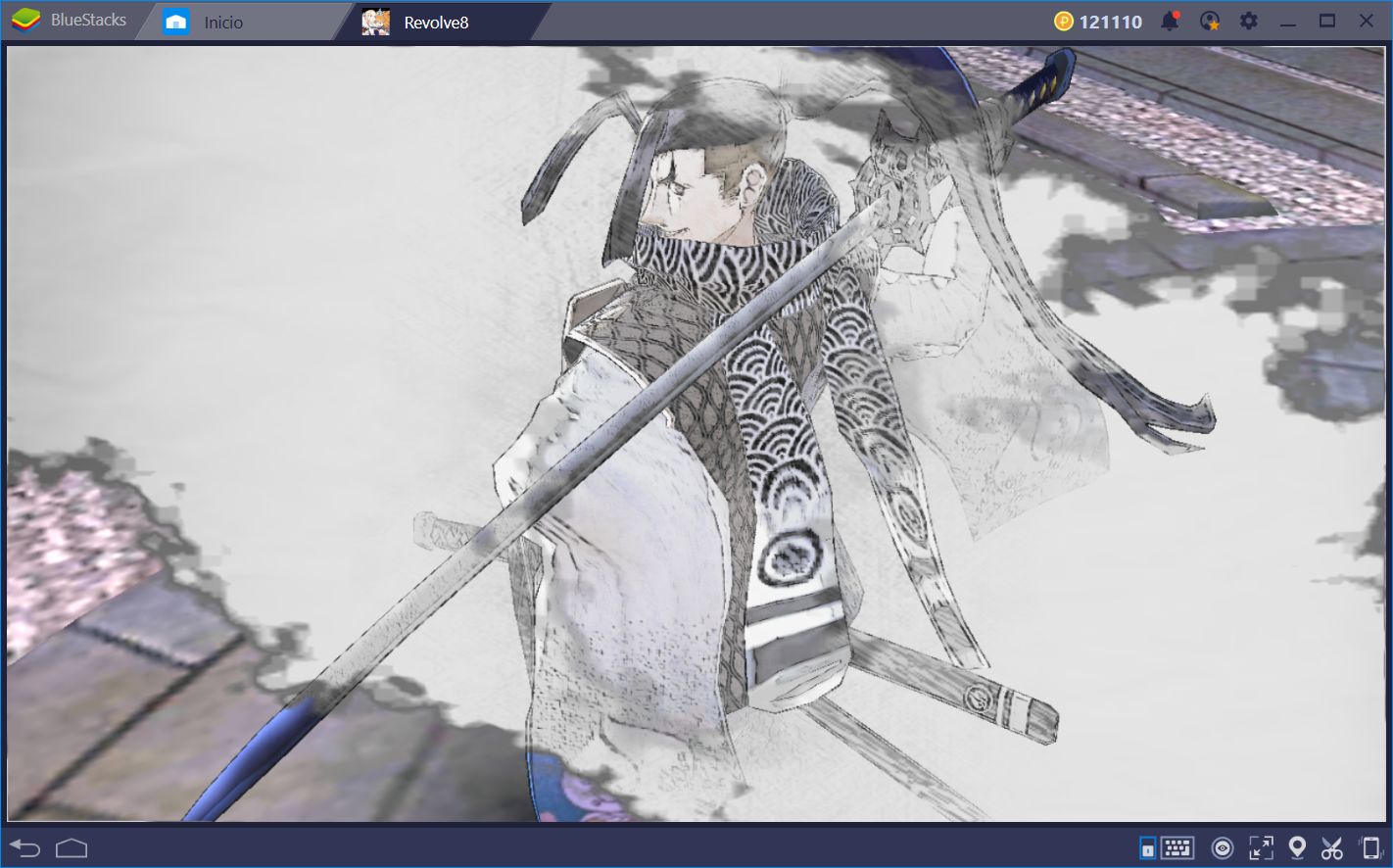The image size is (1393, 868).
Task: Switch to the Inicio tab
Action: [x=243, y=22]
